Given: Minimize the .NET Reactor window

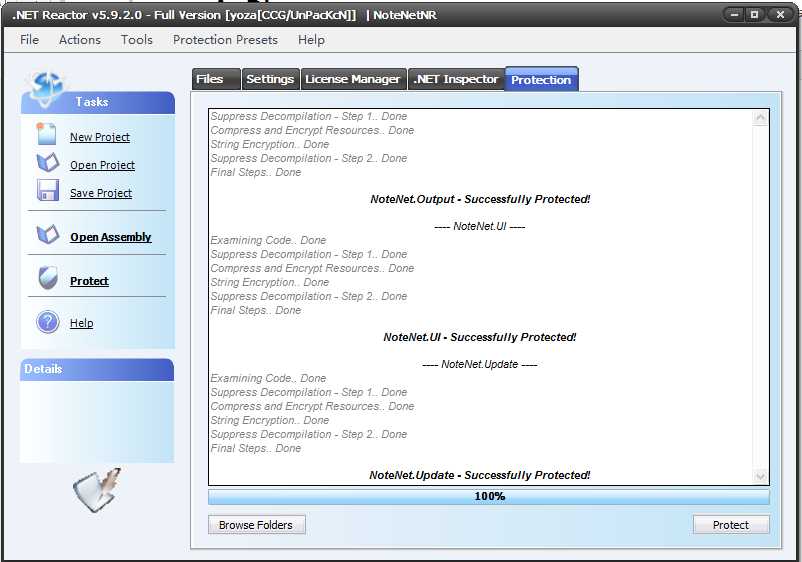Looking at the screenshot, I should click(734, 15).
